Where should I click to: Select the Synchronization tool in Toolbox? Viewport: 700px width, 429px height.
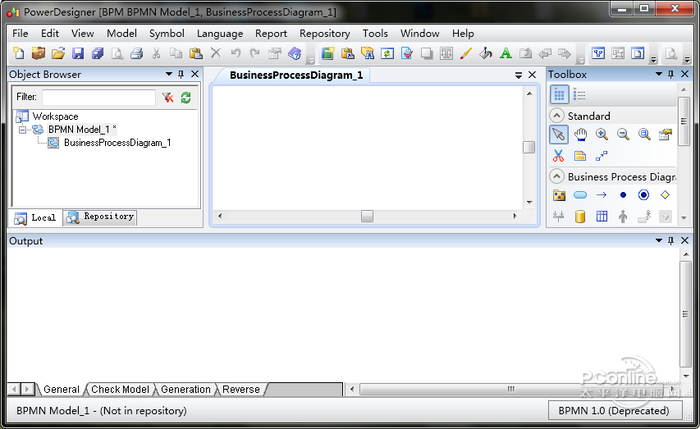coord(558,217)
